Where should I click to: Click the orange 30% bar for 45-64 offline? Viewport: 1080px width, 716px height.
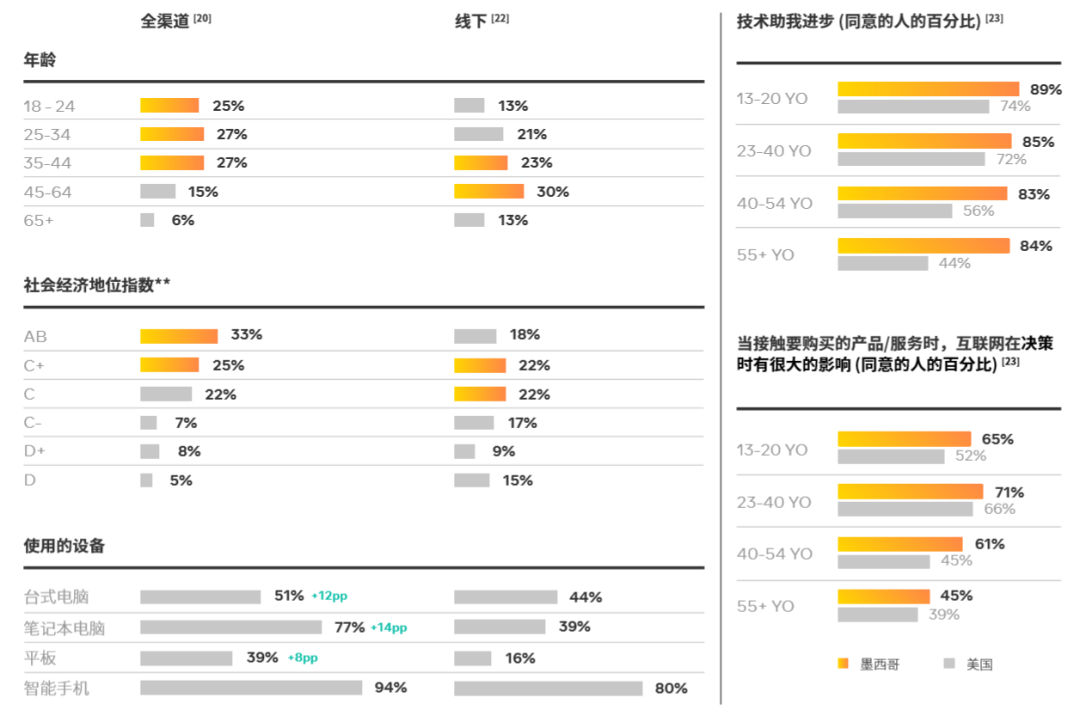489,191
